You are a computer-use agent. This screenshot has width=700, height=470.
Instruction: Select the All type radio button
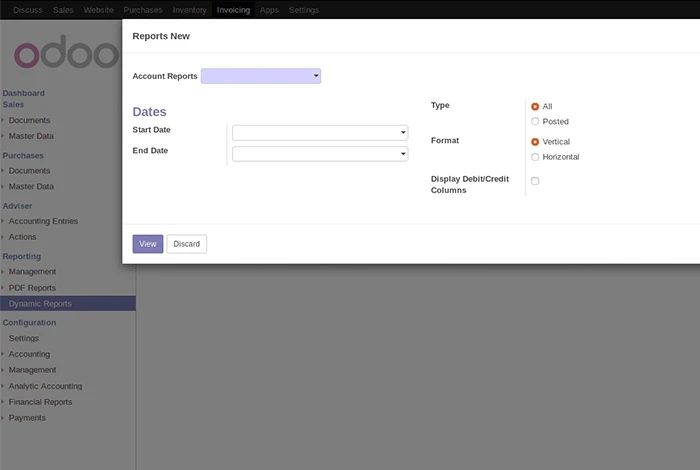click(x=535, y=107)
